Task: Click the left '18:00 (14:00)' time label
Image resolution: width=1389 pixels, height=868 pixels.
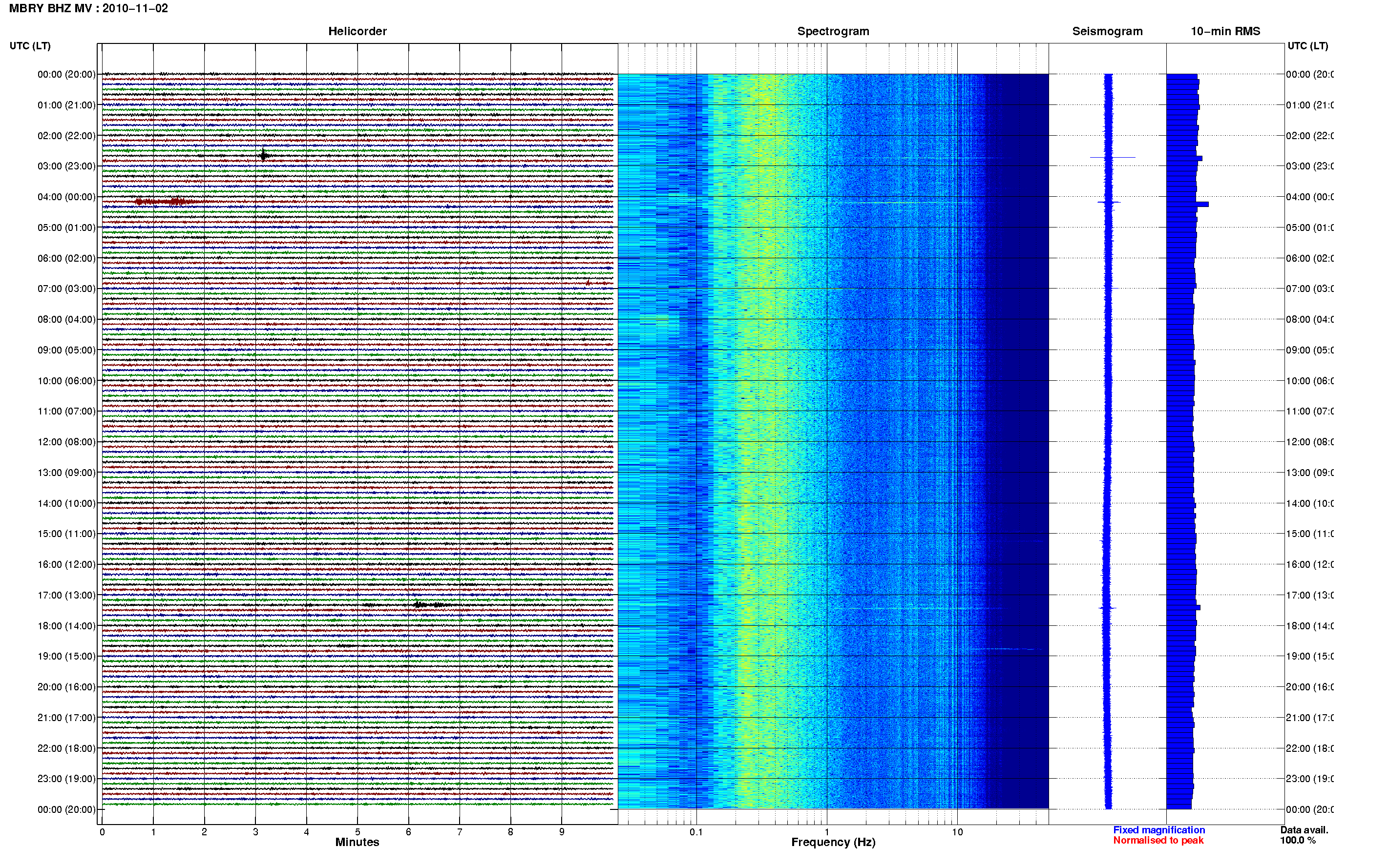Action: click(x=66, y=626)
